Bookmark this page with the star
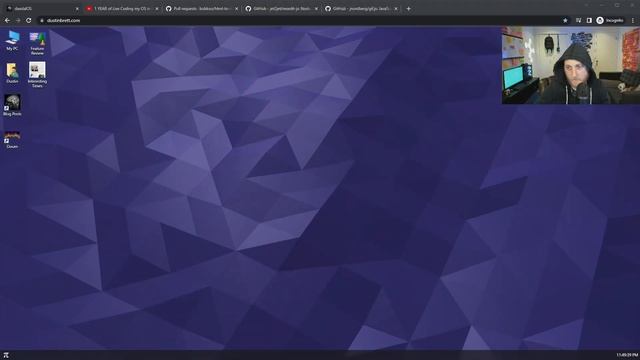Screen dimensions: 640x360 pyautogui.click(x=565, y=20)
